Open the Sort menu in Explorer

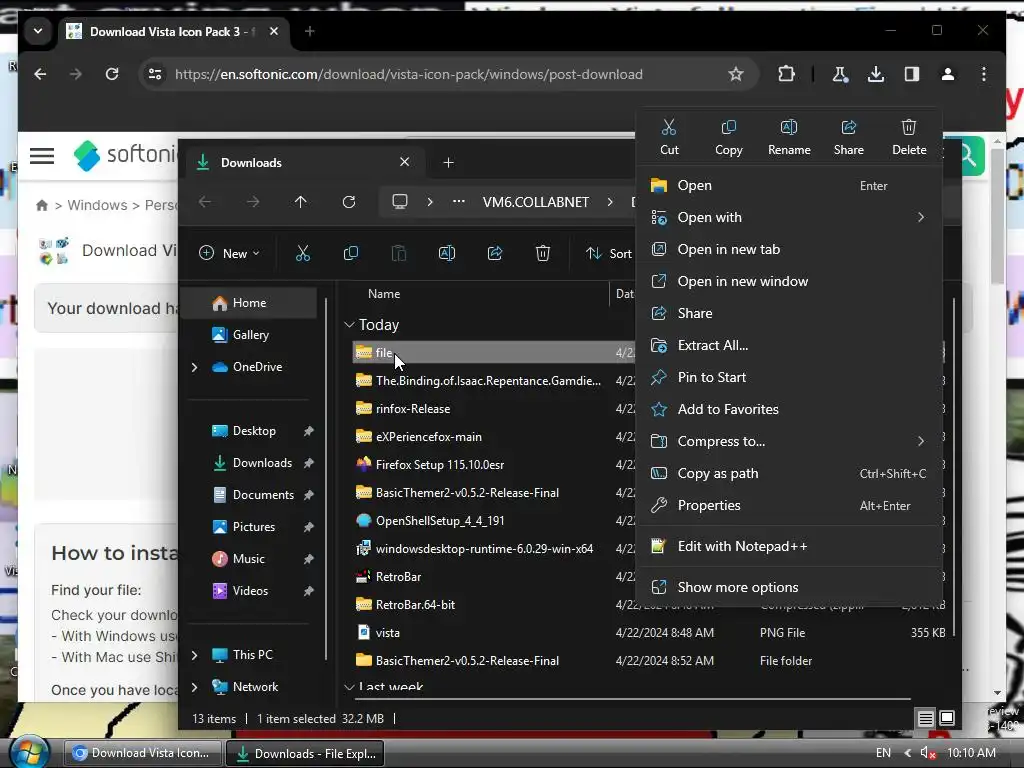point(609,253)
